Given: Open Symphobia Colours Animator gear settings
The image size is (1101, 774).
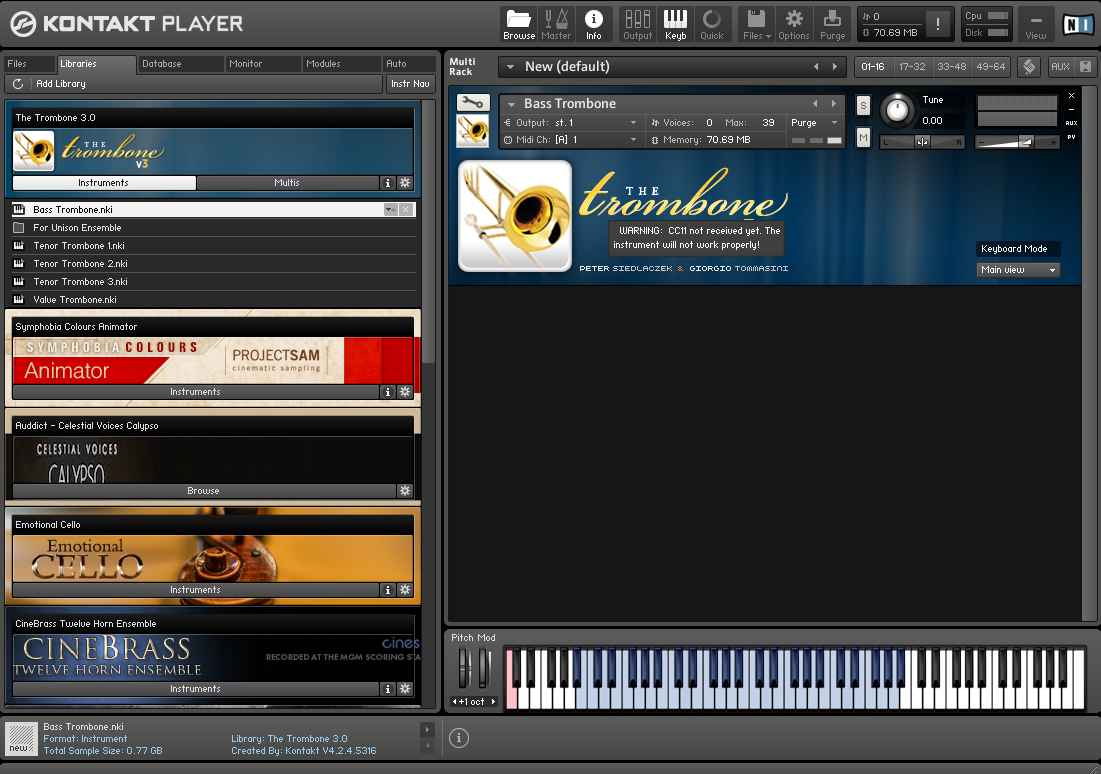Looking at the screenshot, I should click(x=405, y=392).
